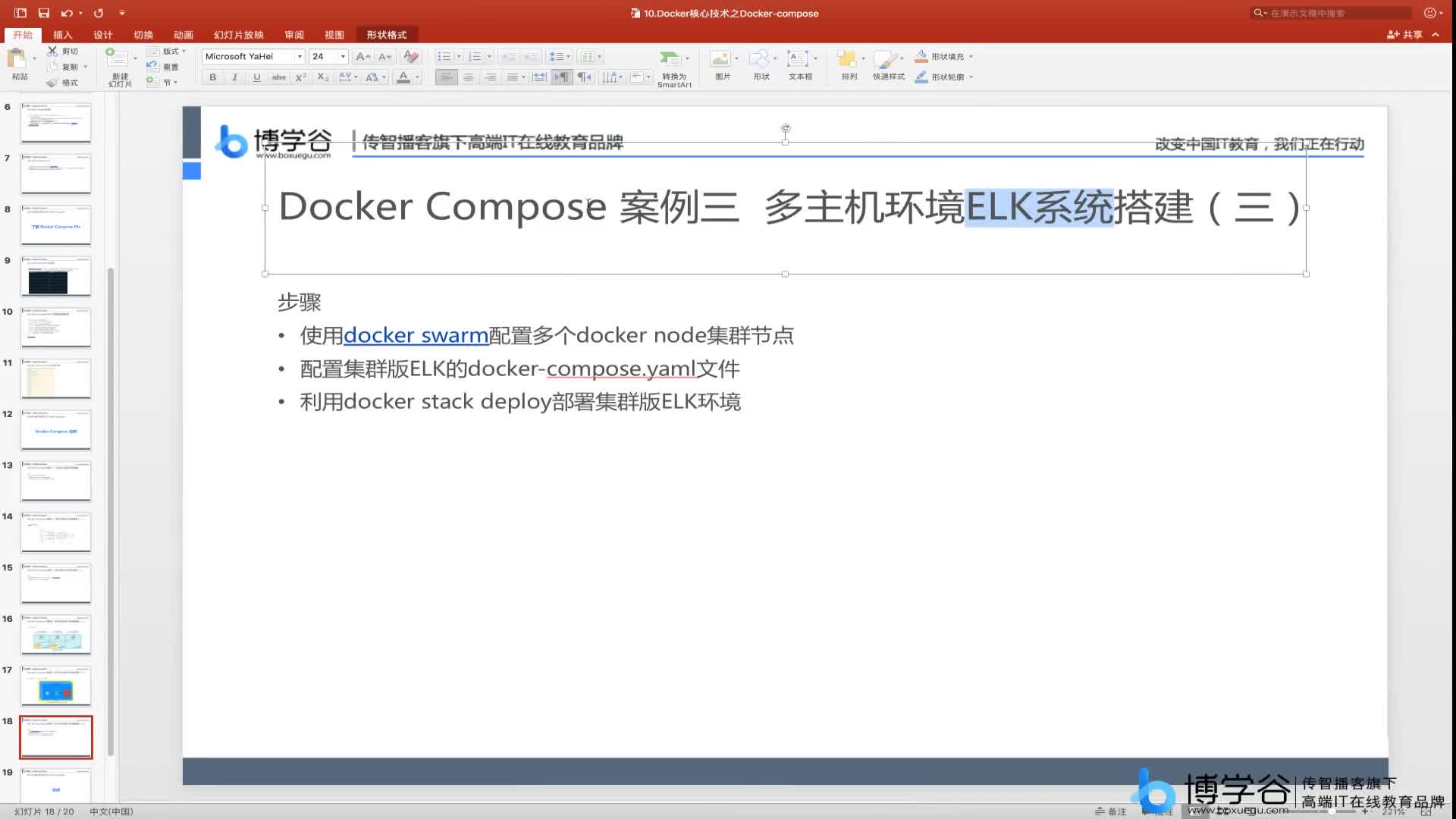This screenshot has height=819, width=1456.
Task: Open the bullet list dropdown arrow
Action: pyautogui.click(x=459, y=56)
